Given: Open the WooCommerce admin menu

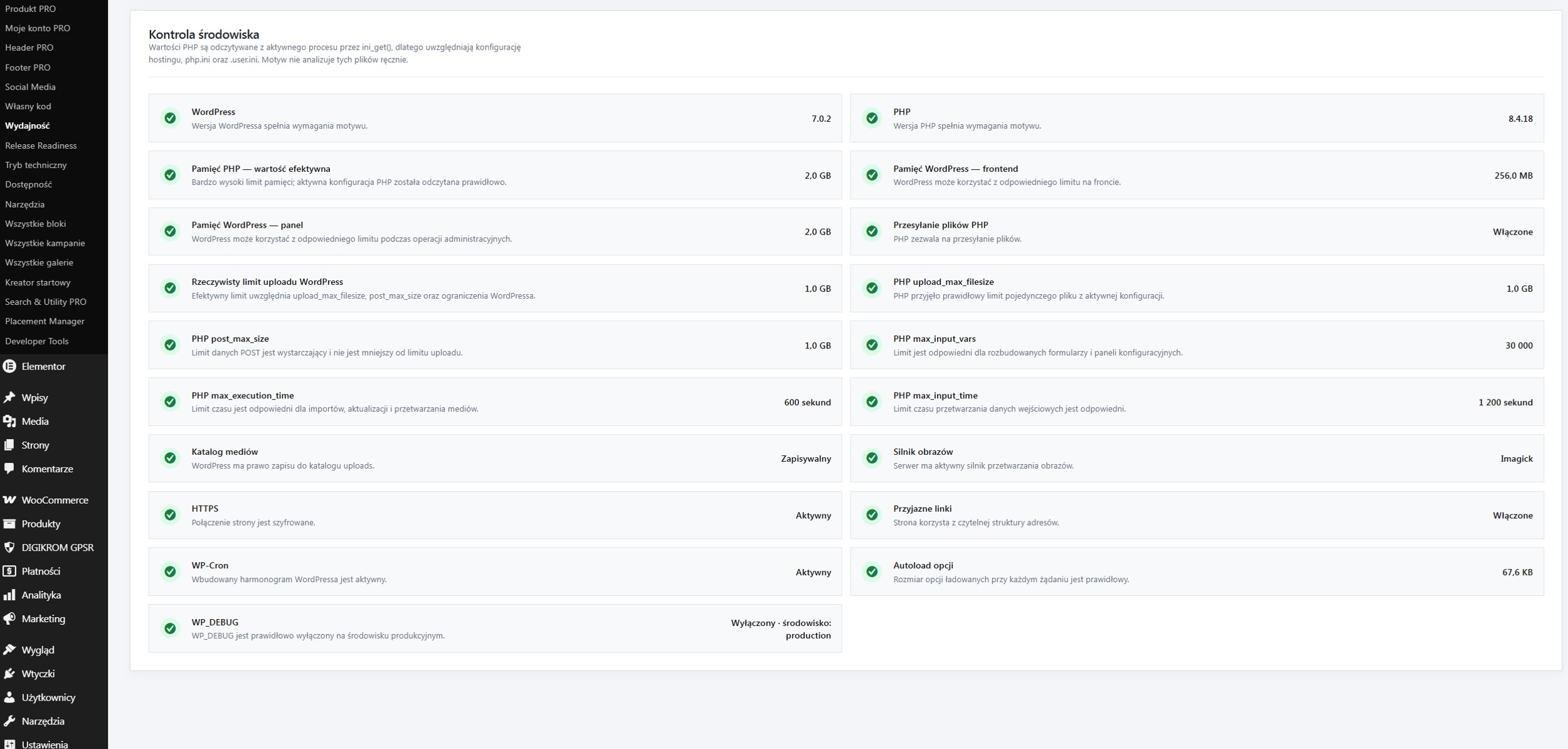Looking at the screenshot, I should [x=54, y=500].
